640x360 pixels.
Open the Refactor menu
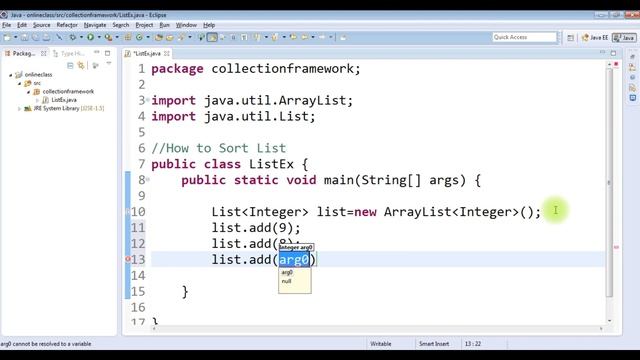pos(67,25)
